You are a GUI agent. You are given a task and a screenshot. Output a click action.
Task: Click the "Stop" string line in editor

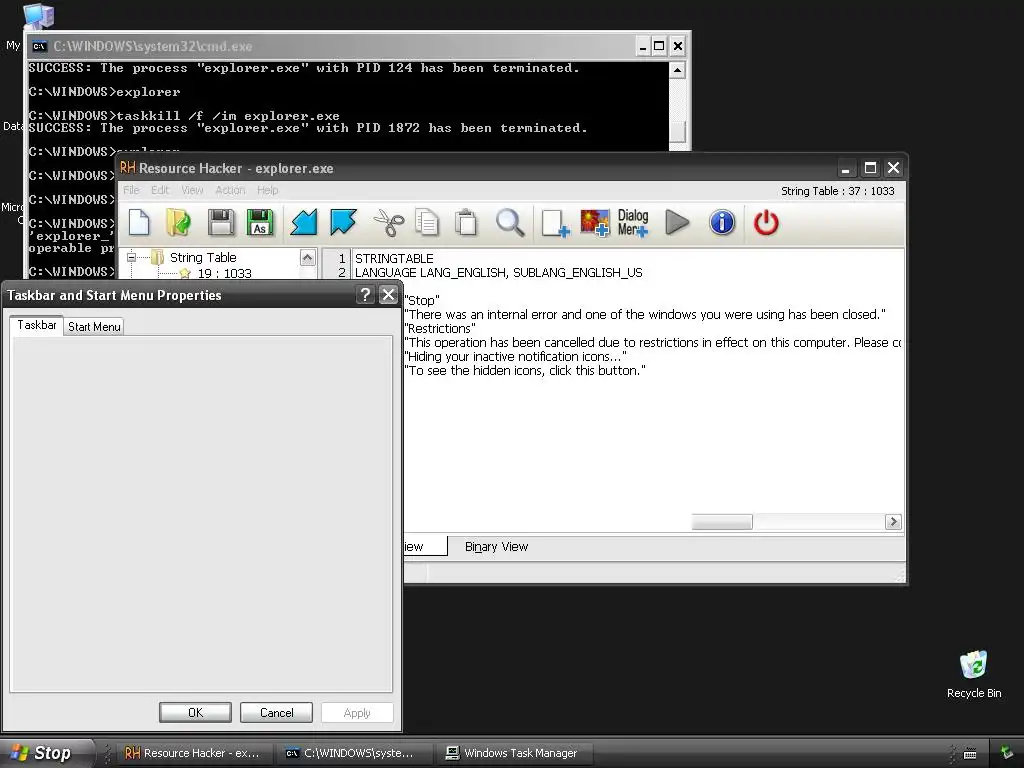422,300
